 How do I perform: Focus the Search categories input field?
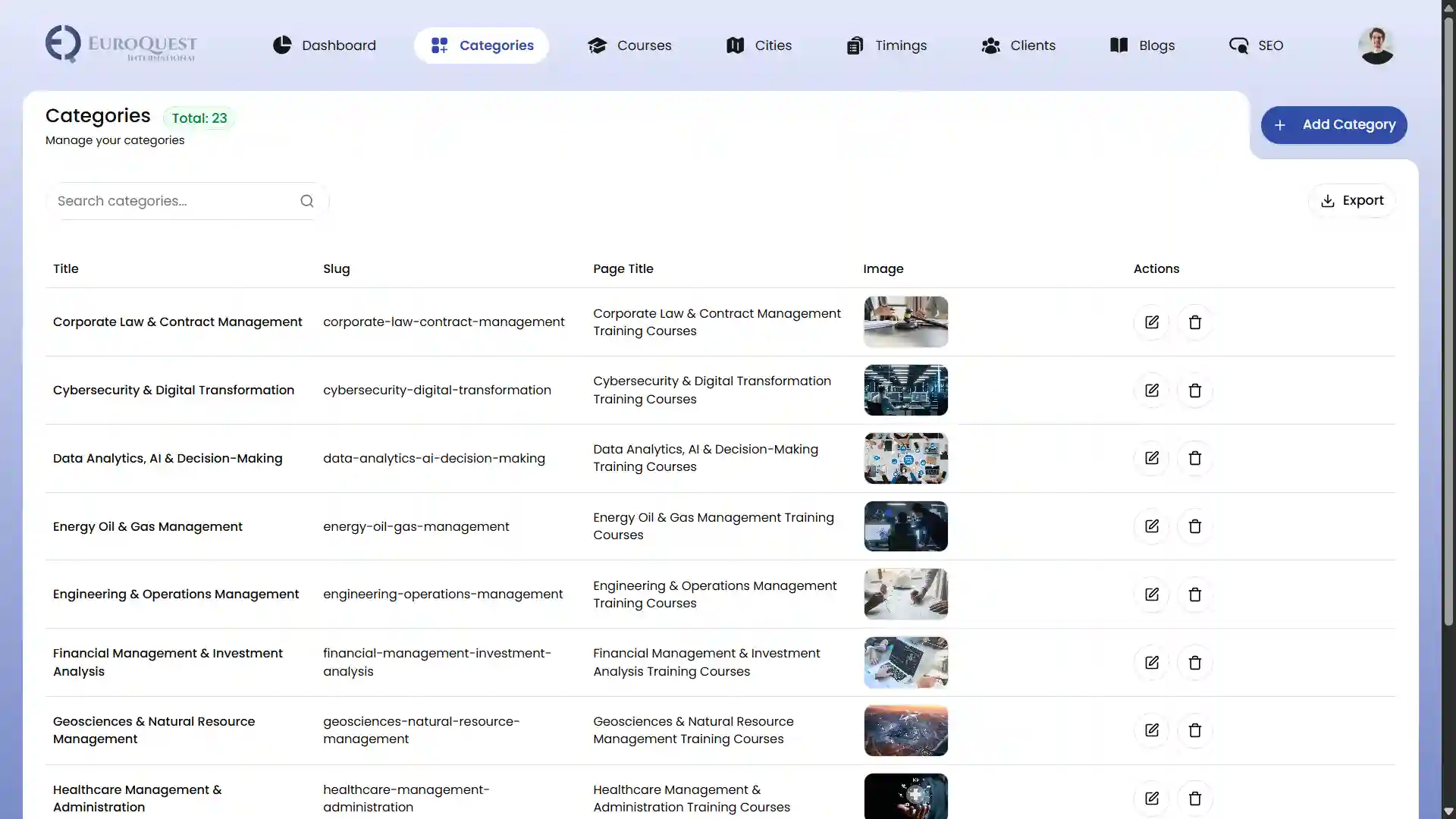pyautogui.click(x=174, y=201)
